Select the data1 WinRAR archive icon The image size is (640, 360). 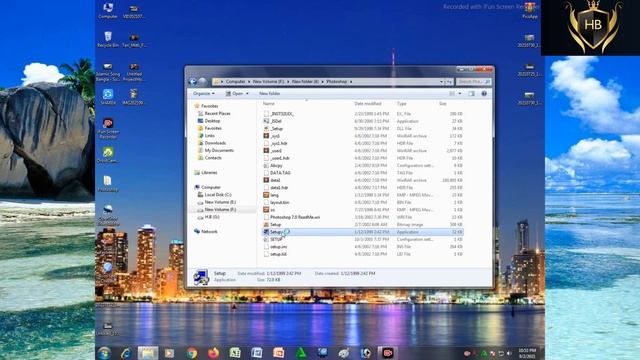tap(266, 180)
